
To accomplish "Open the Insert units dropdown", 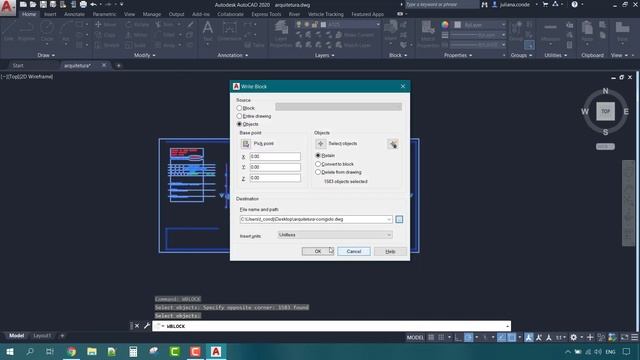I will 335,235.
